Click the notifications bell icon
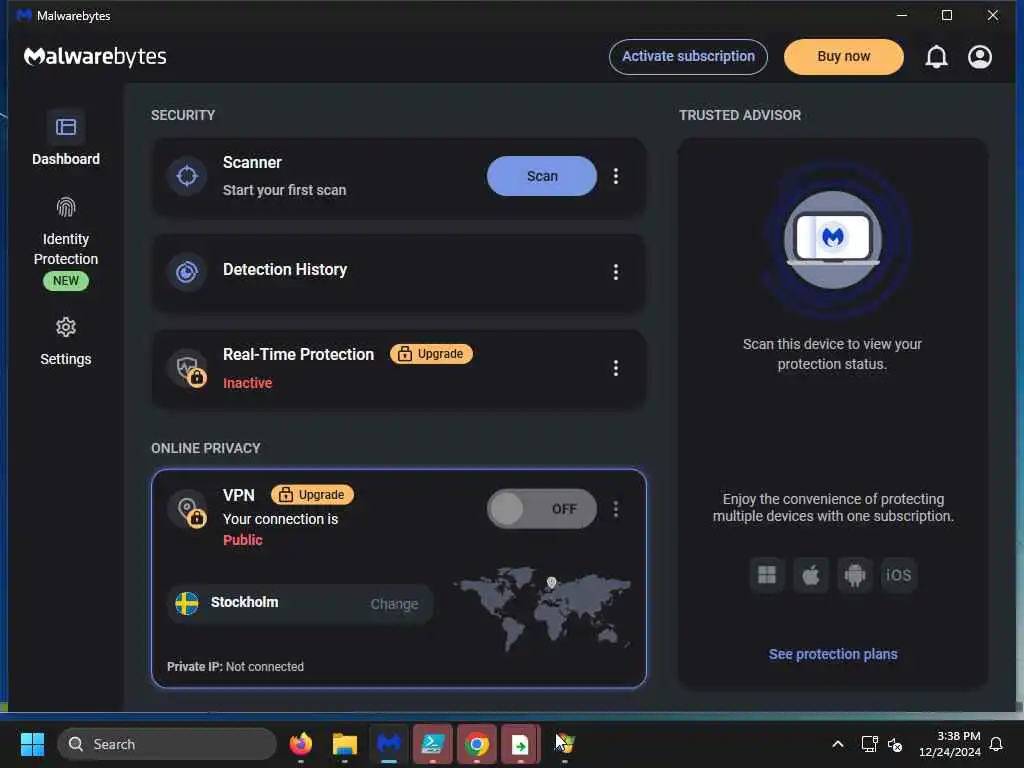 (x=936, y=57)
